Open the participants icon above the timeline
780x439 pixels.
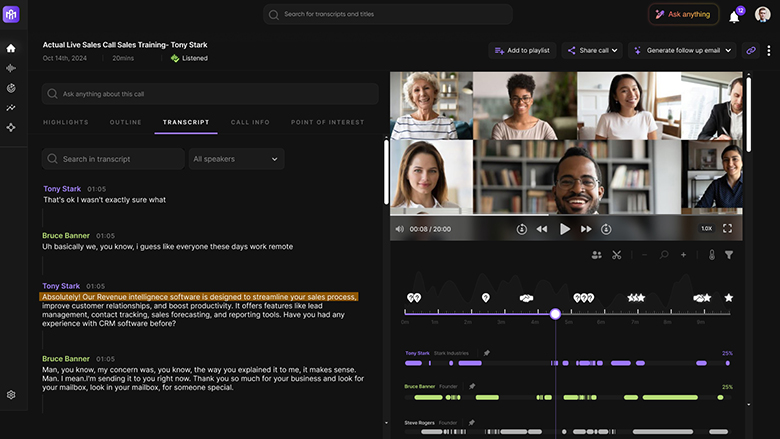click(x=596, y=255)
